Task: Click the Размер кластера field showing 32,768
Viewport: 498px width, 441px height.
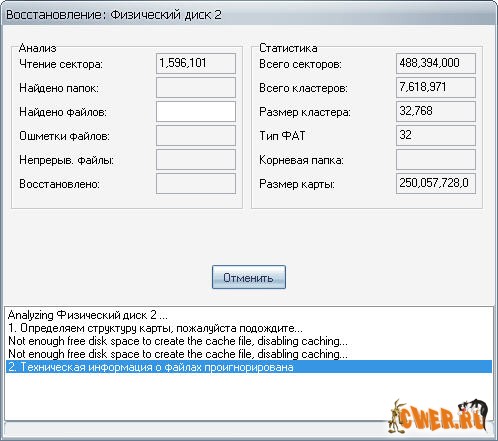Action: click(x=436, y=111)
